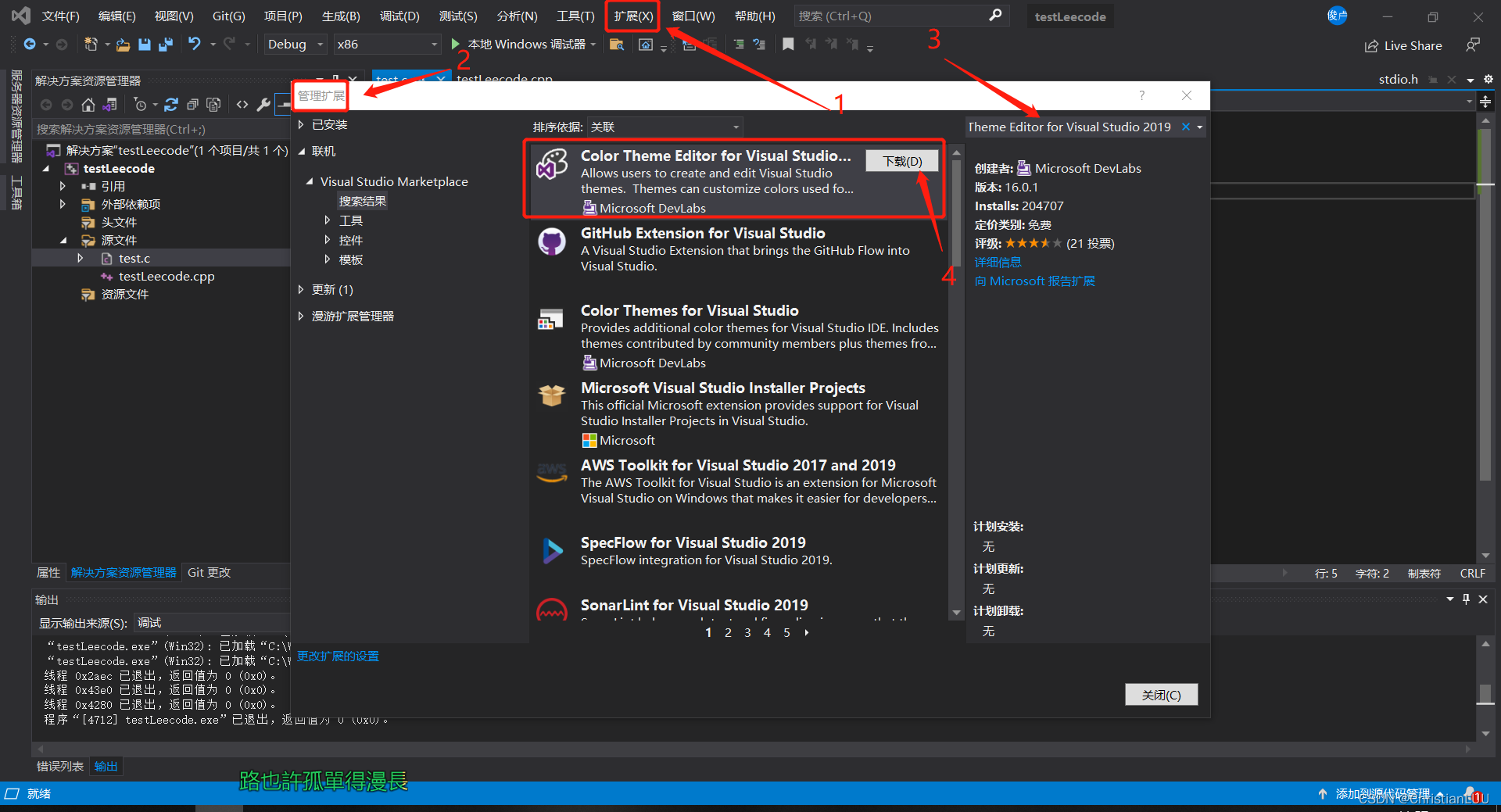This screenshot has height=812, width=1501.
Task: Click Solution Explorer collapse all icon
Action: pyautogui.click(x=192, y=105)
